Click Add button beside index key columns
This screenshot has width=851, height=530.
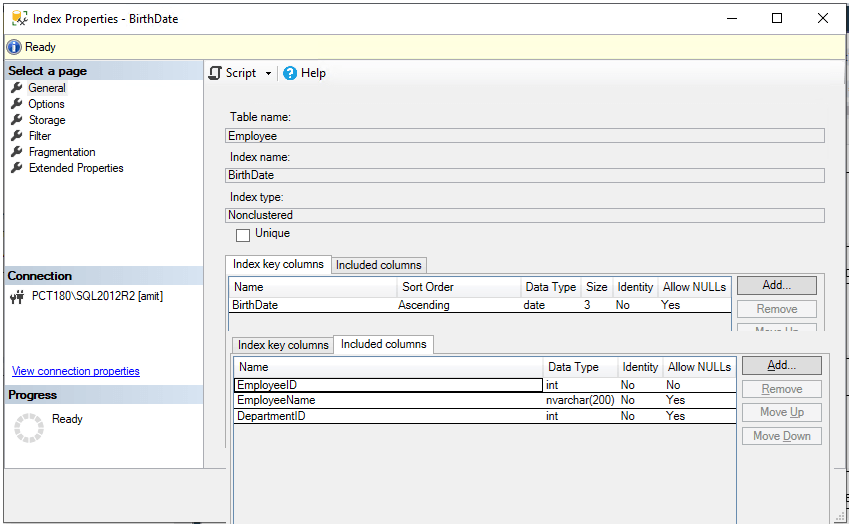776,286
